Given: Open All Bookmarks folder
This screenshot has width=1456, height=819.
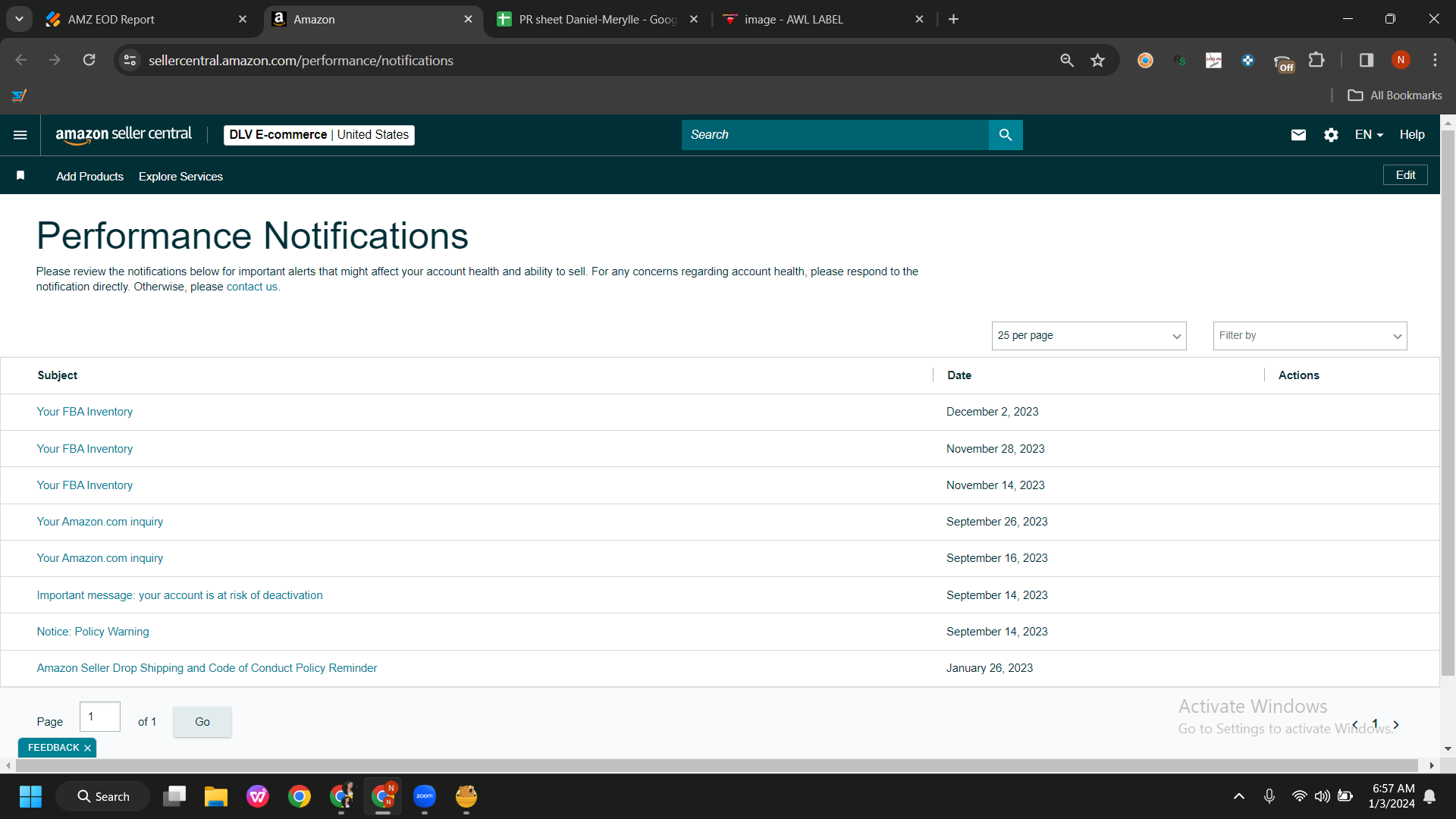Looking at the screenshot, I should click(1395, 96).
